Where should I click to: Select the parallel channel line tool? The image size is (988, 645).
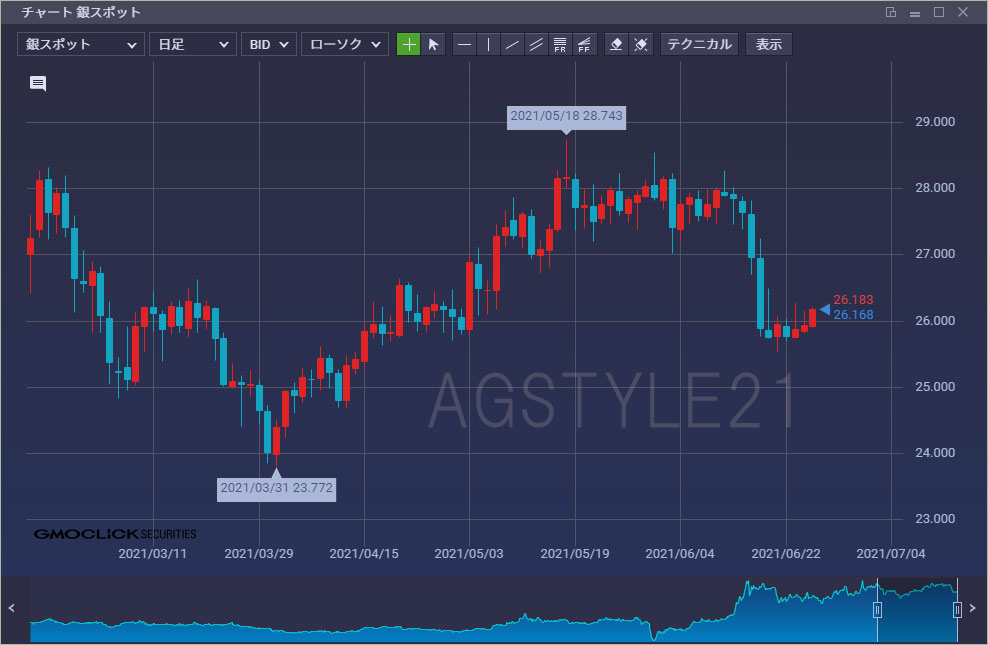[x=536, y=44]
